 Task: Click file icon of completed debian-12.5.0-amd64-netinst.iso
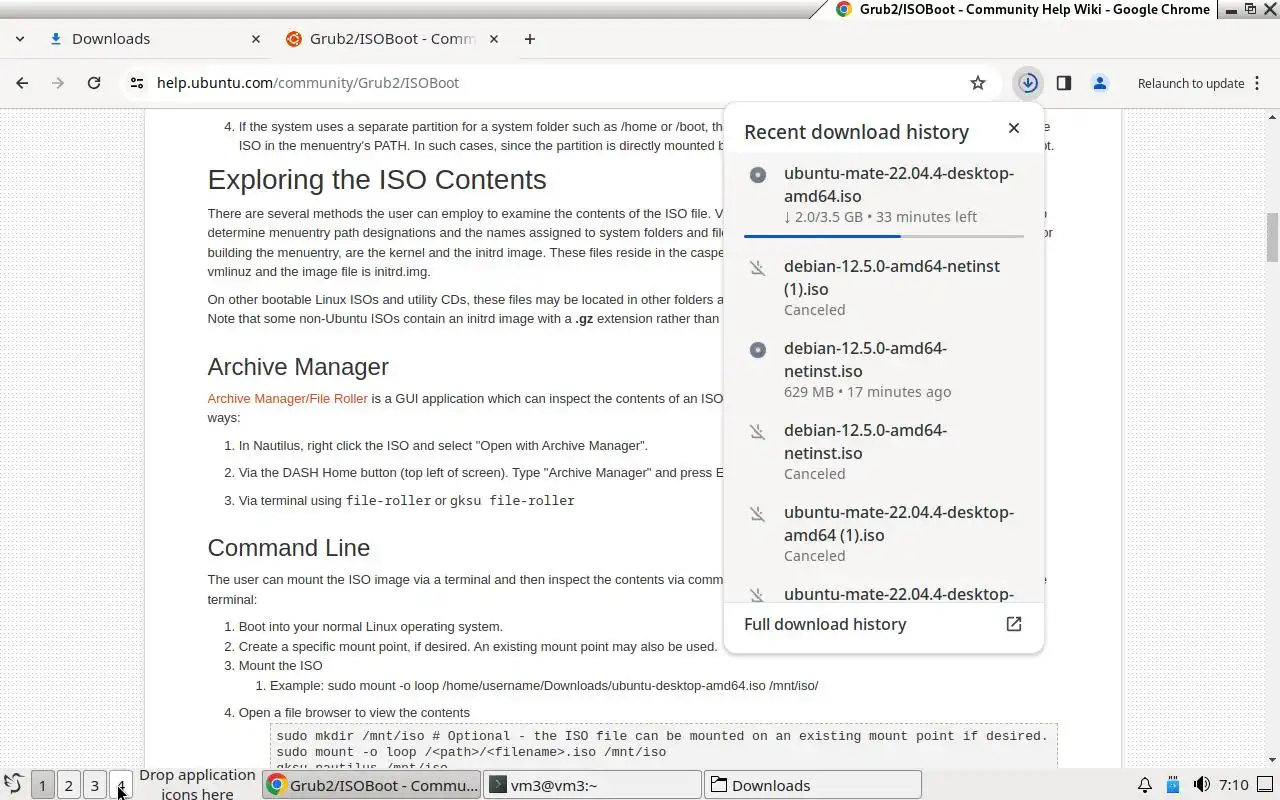point(758,350)
